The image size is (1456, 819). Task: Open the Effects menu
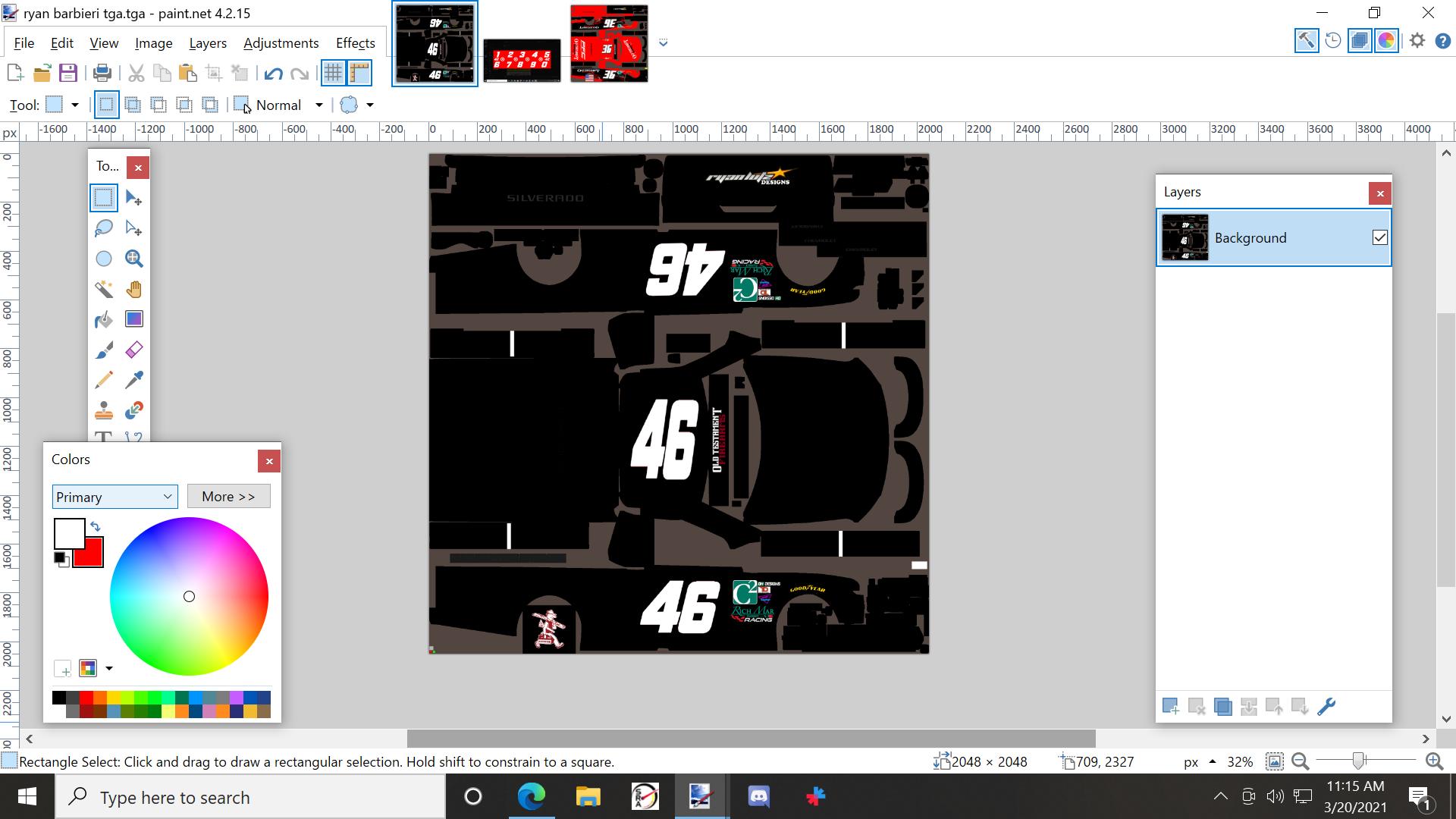354,43
